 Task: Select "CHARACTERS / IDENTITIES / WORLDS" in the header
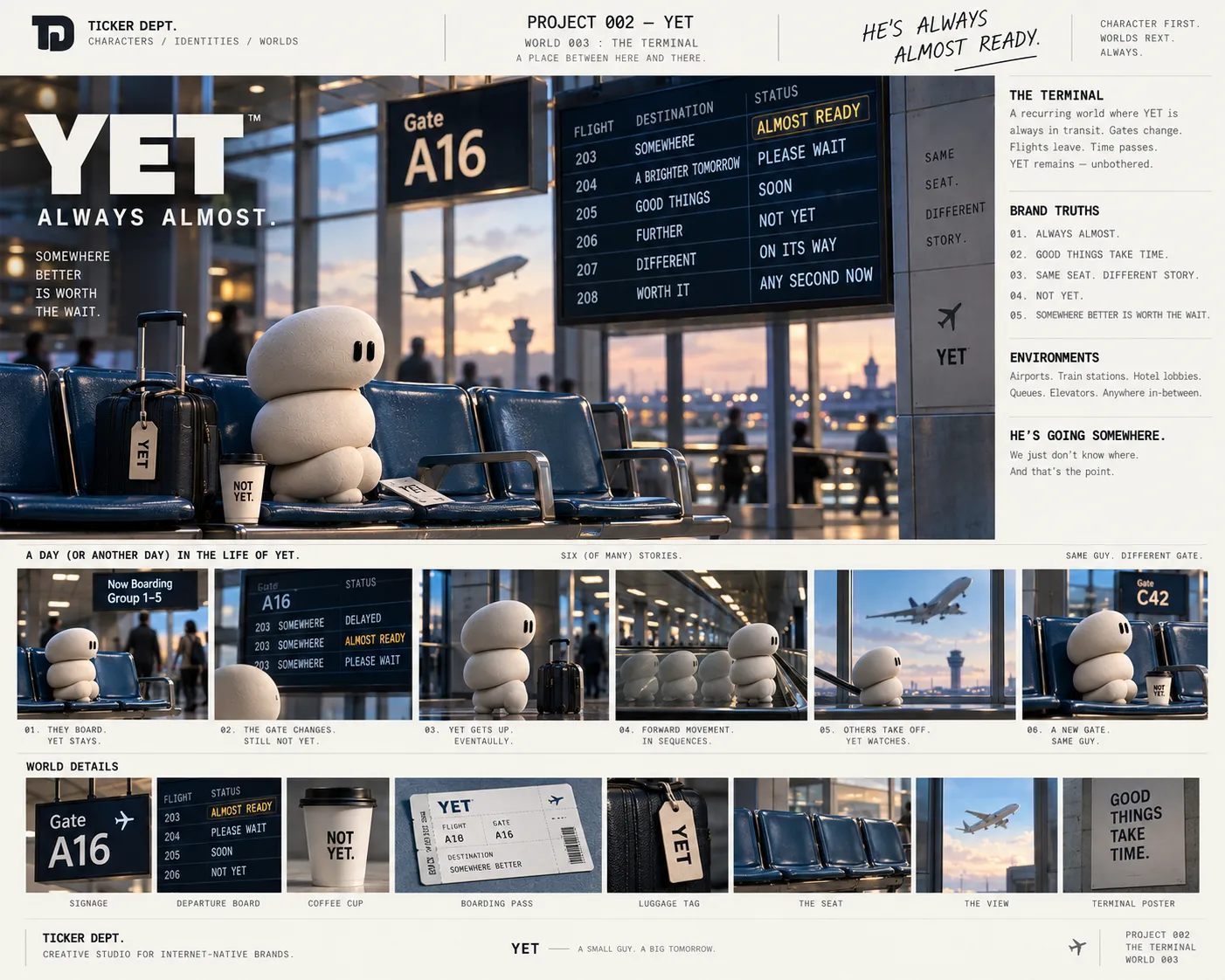pos(193,41)
